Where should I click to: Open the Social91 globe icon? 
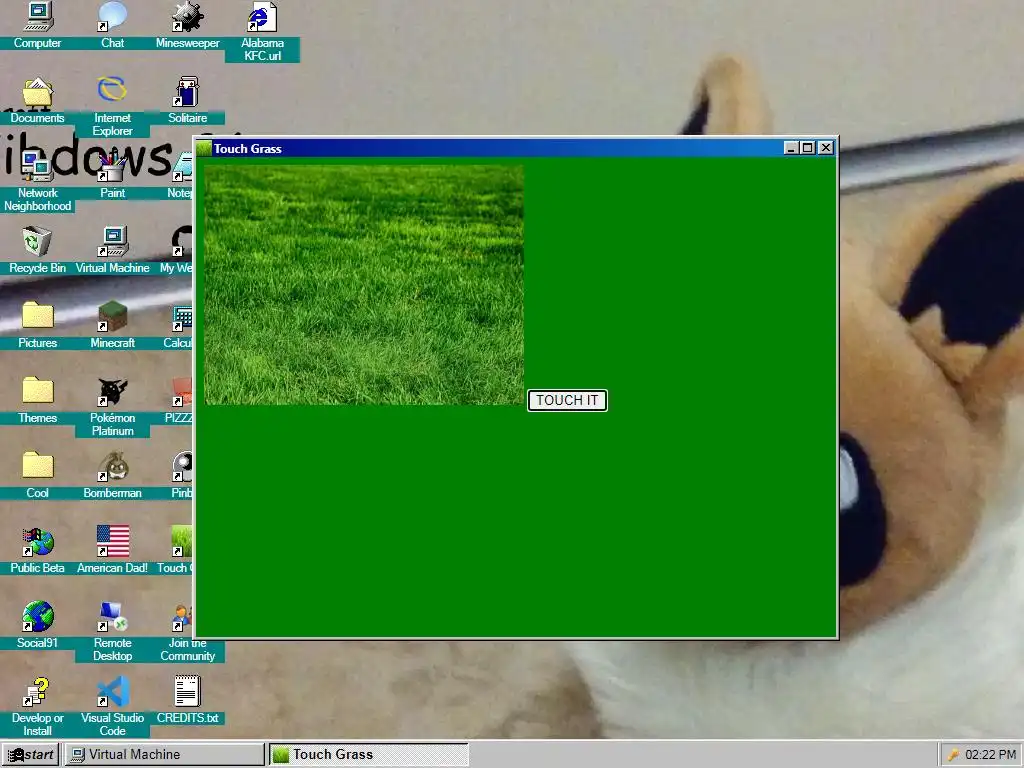point(37,626)
